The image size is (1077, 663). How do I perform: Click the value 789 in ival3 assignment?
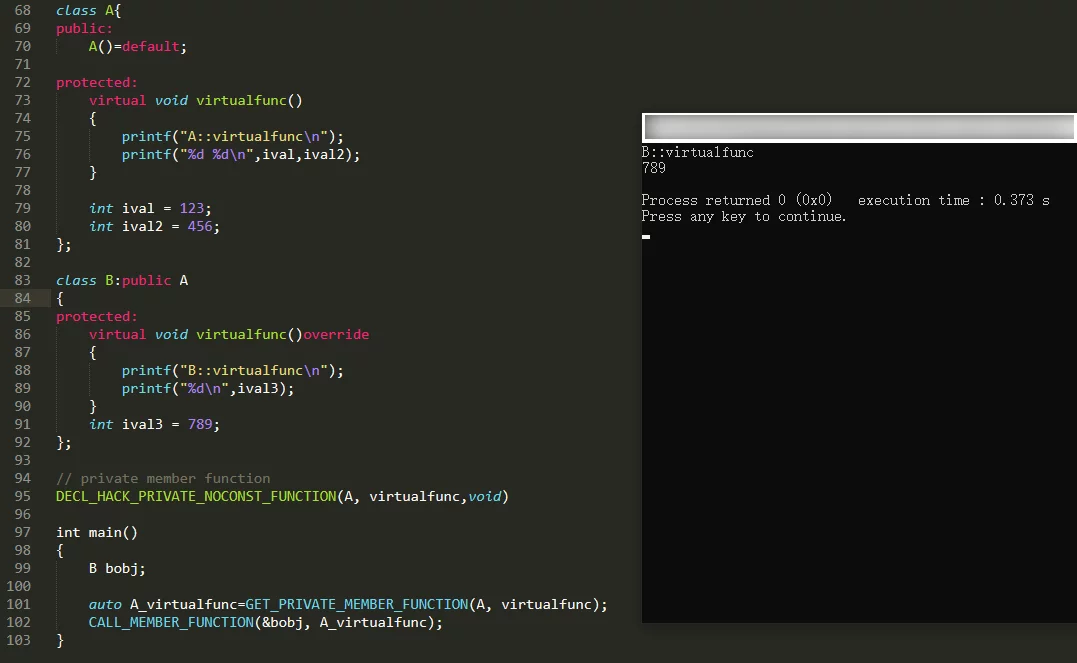pos(200,424)
